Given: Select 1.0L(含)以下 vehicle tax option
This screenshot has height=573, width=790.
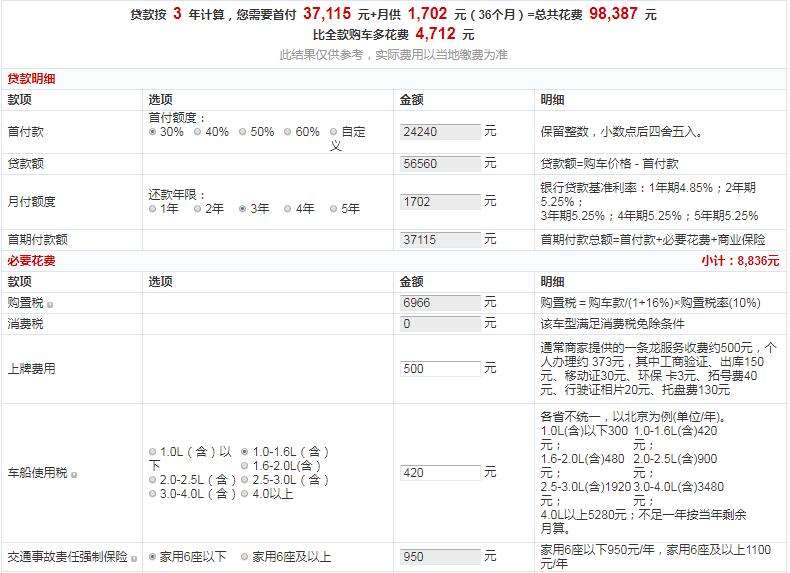Looking at the screenshot, I should [x=153, y=452].
